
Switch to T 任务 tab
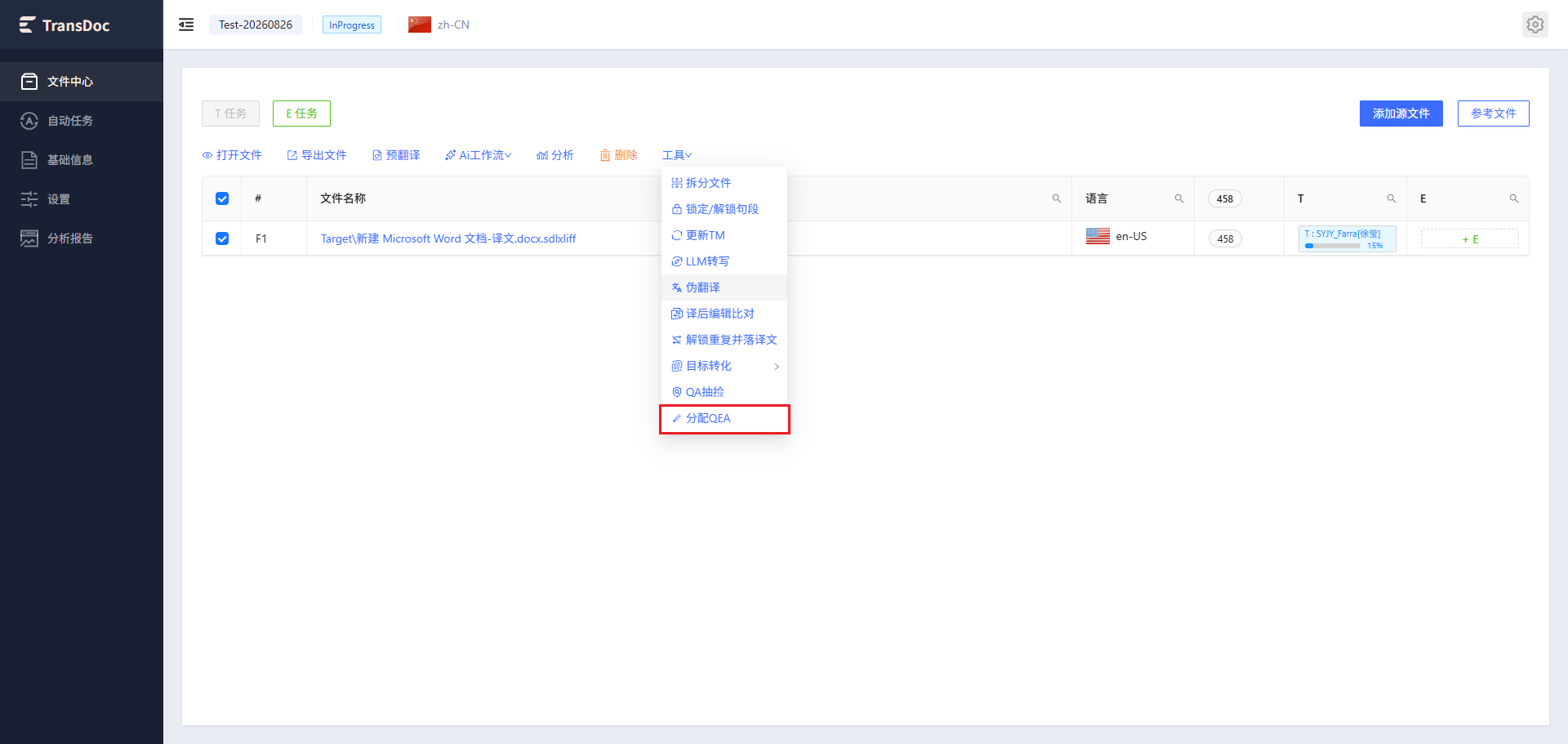coord(230,114)
